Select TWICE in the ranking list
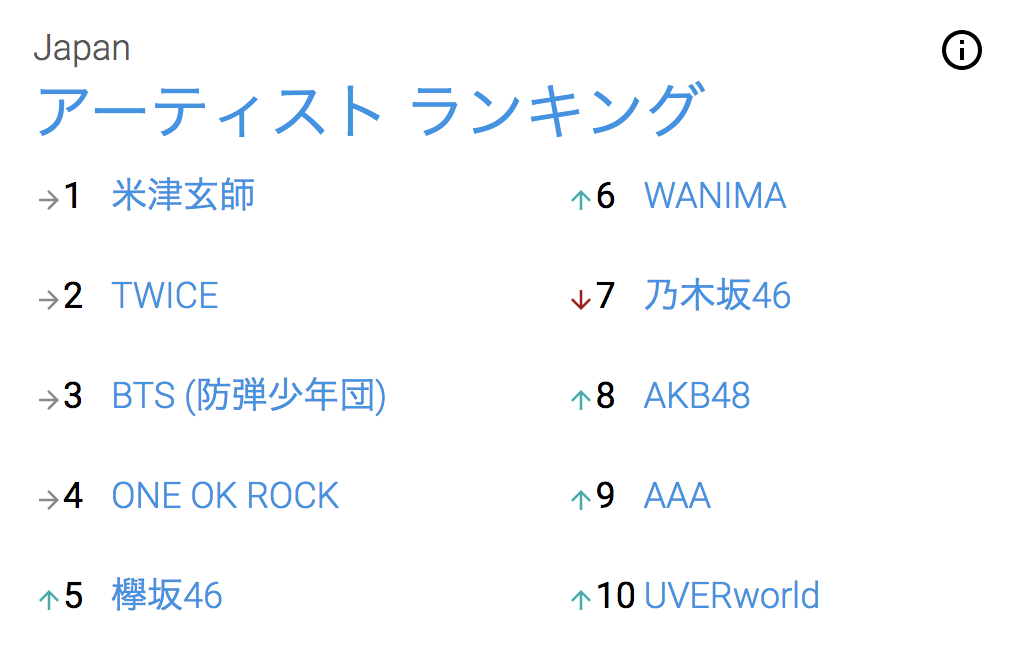The width and height of the screenshot is (1026, 662). point(165,296)
